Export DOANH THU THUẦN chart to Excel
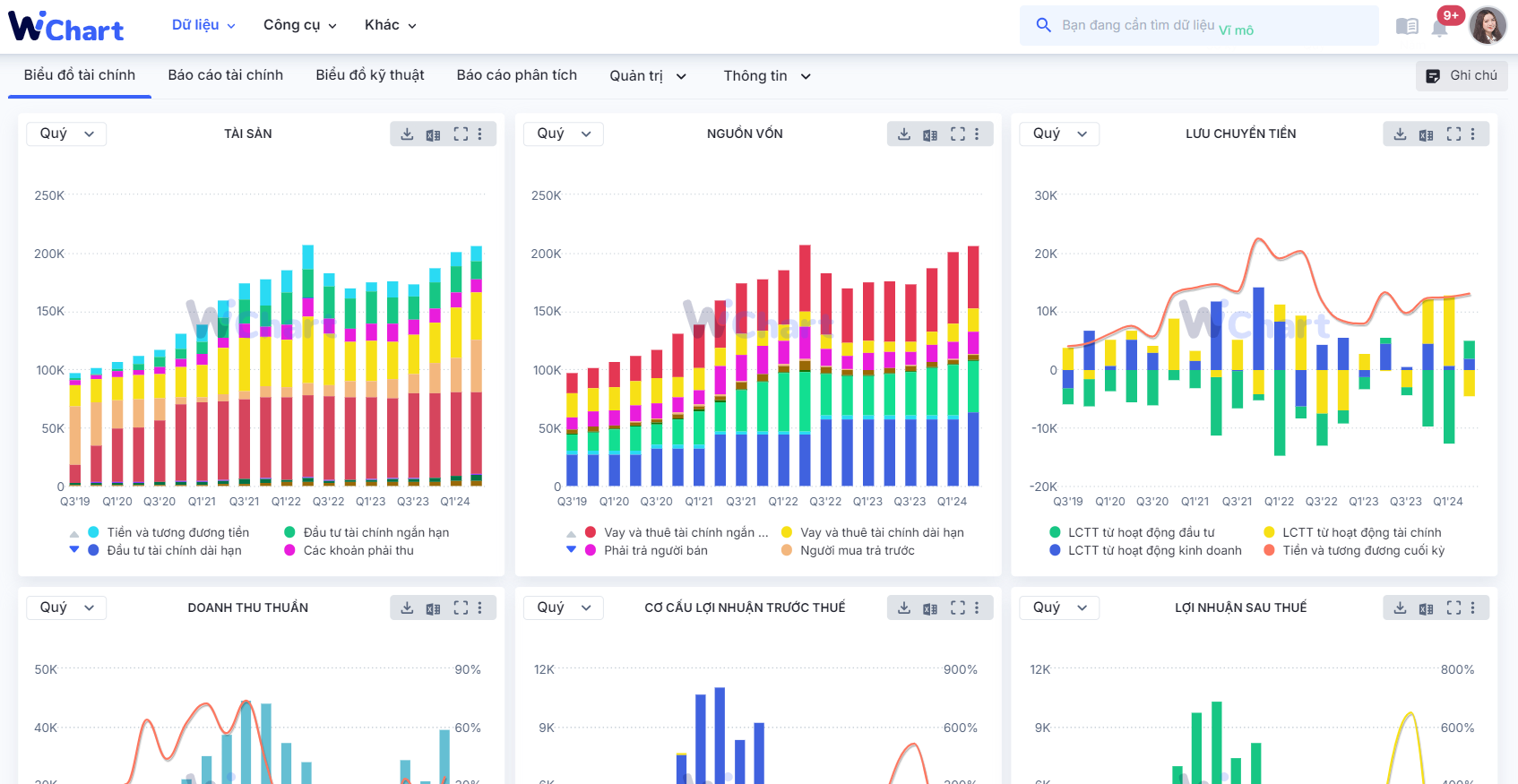This screenshot has height=784, width=1518. [x=434, y=608]
